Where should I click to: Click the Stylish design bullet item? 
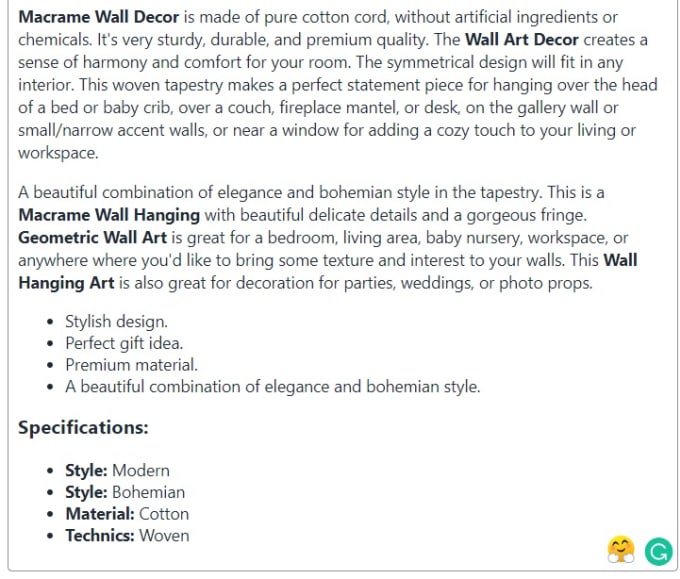point(116,322)
